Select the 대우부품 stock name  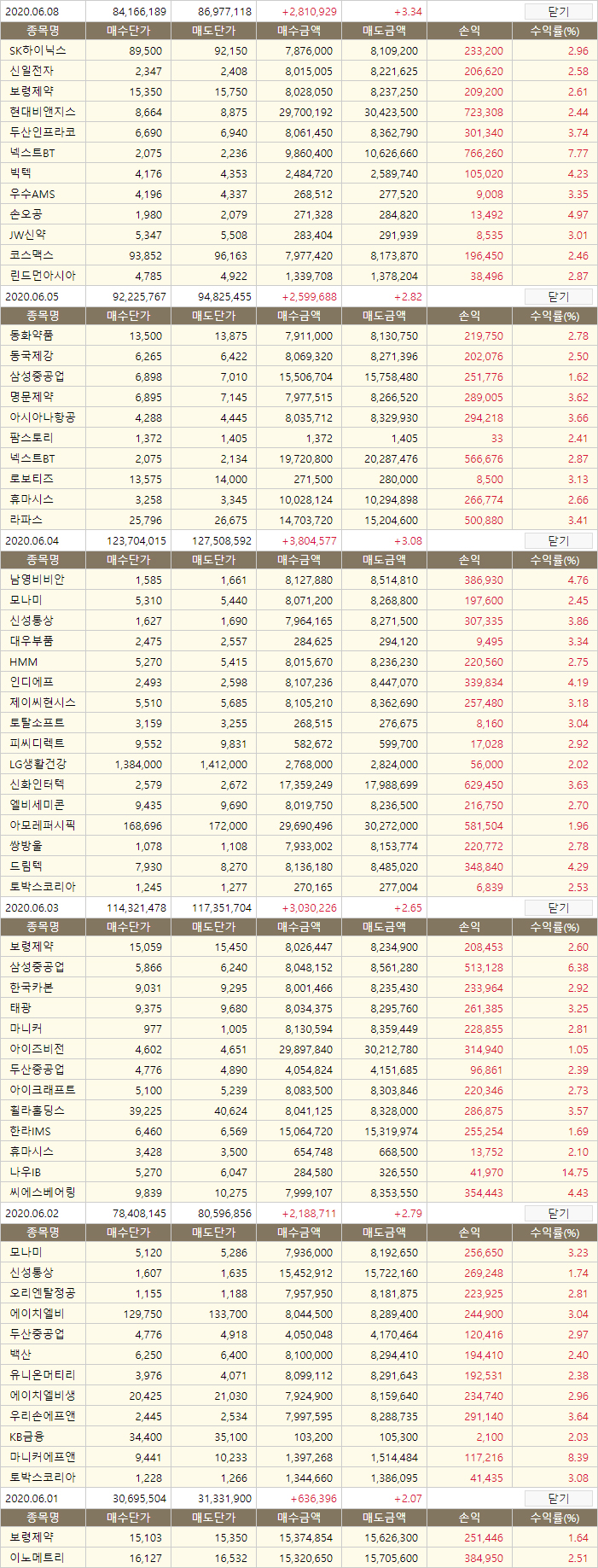32,642
